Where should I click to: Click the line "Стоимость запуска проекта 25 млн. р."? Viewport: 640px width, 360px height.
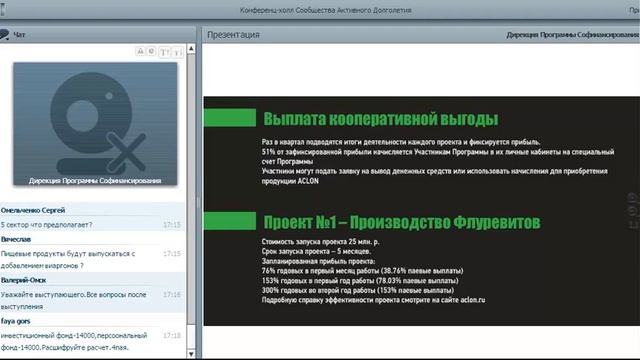click(320, 242)
